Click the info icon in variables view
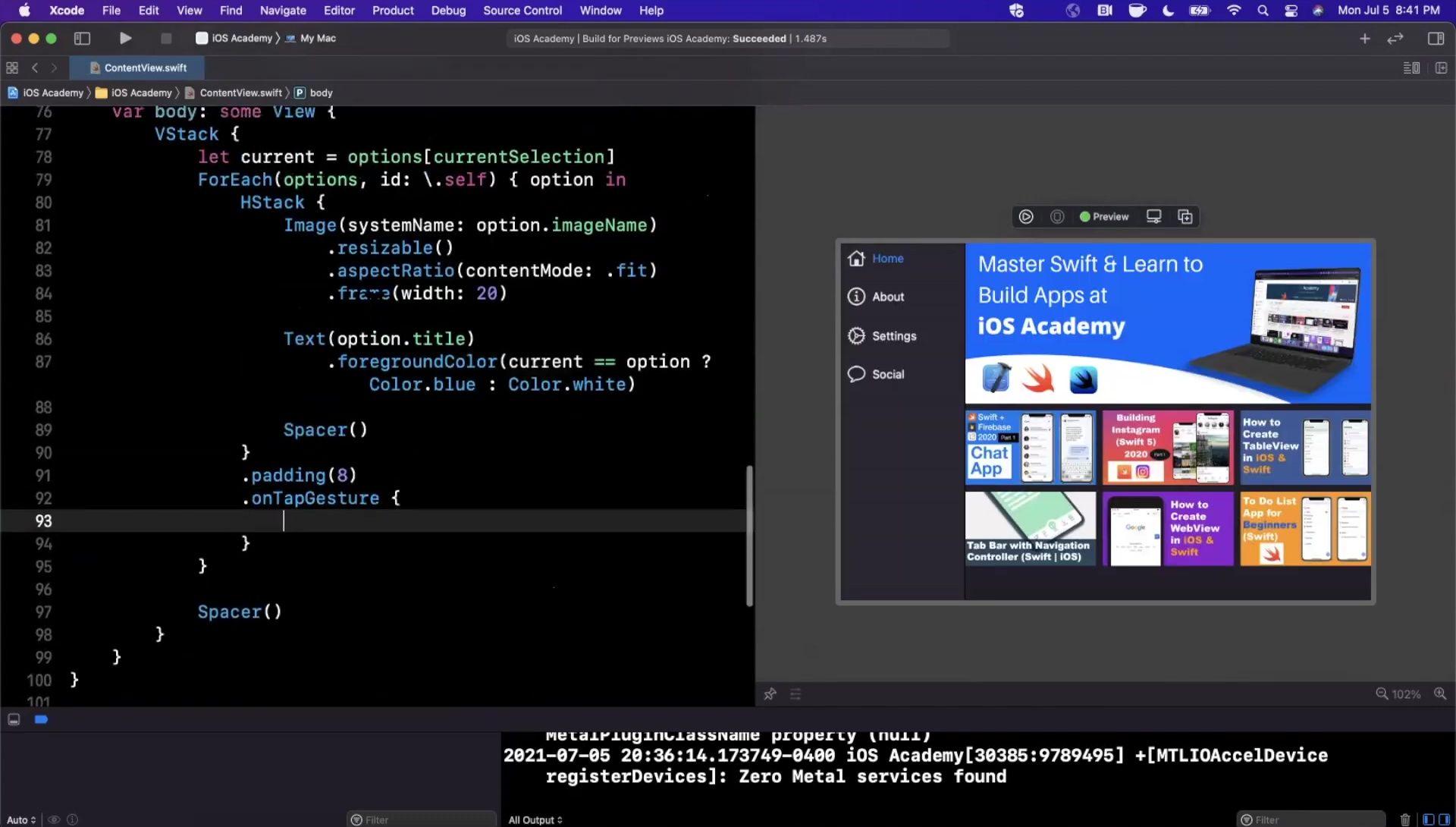Image resolution: width=1456 pixels, height=827 pixels. (73, 819)
